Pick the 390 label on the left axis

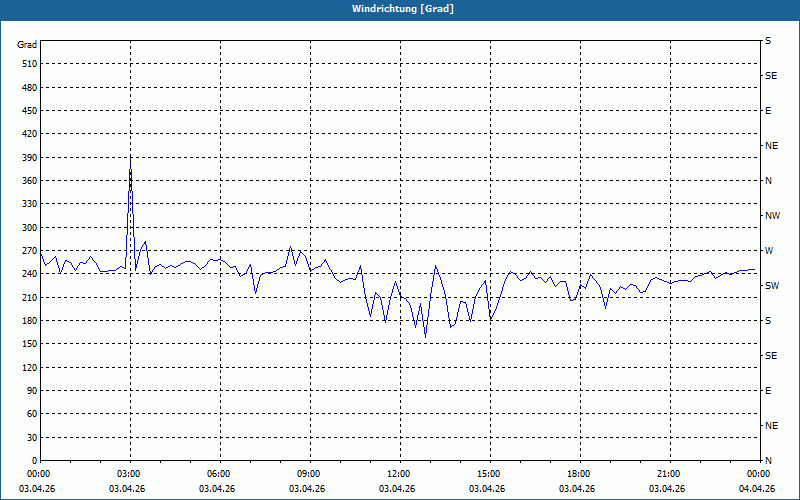coord(30,158)
